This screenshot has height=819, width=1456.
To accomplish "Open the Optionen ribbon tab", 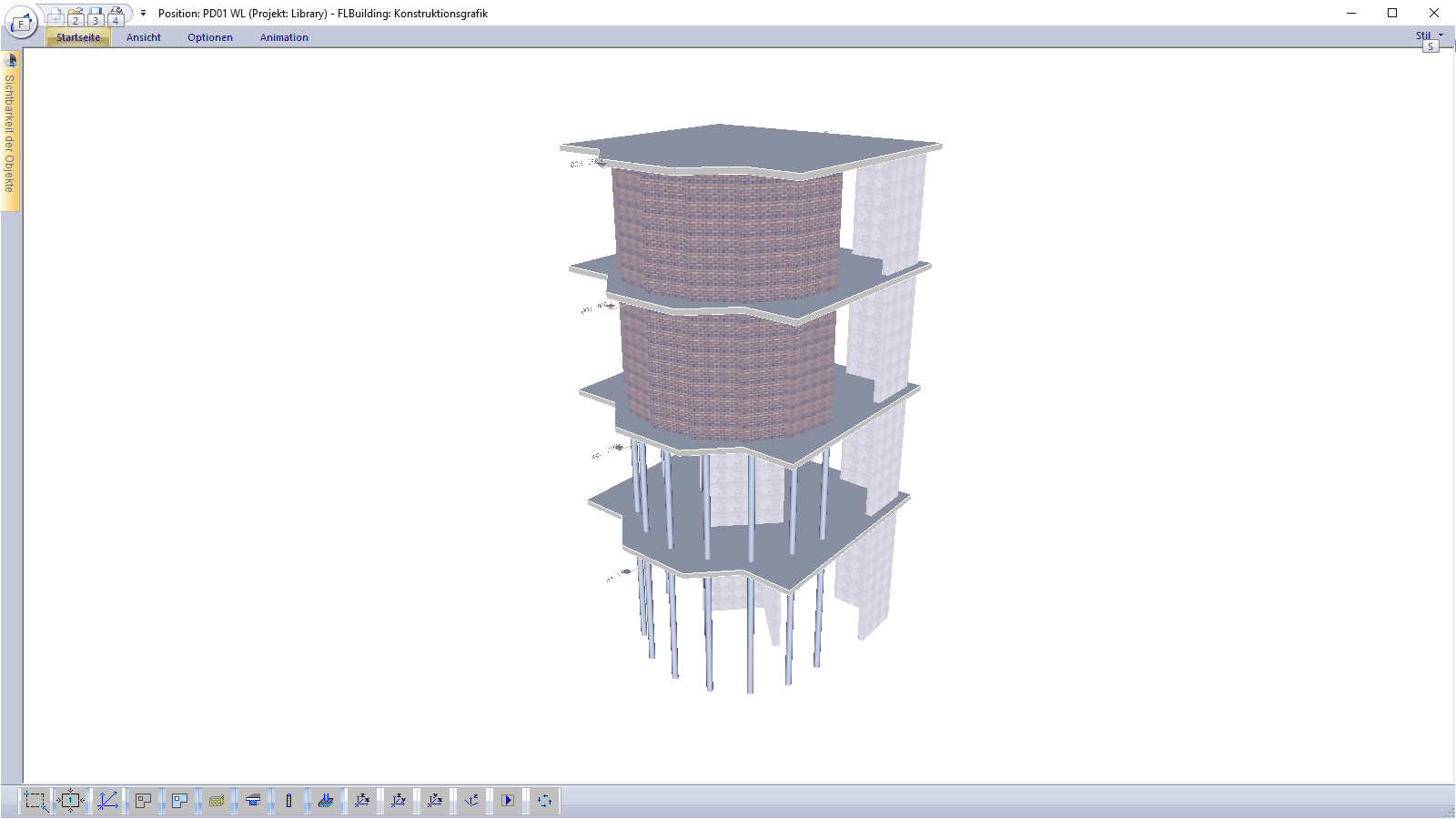I will 210,37.
